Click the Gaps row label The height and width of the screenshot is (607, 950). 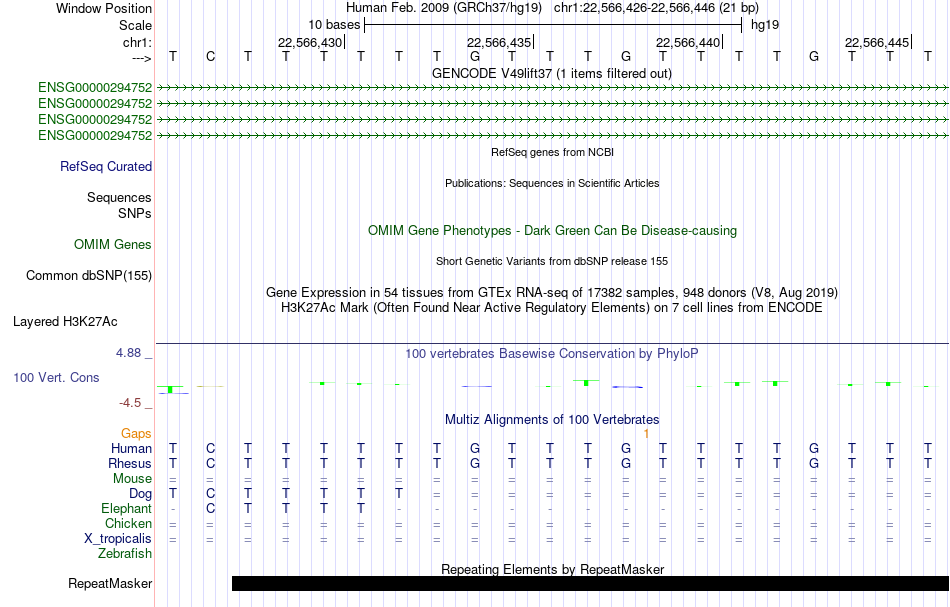pyautogui.click(x=136, y=433)
